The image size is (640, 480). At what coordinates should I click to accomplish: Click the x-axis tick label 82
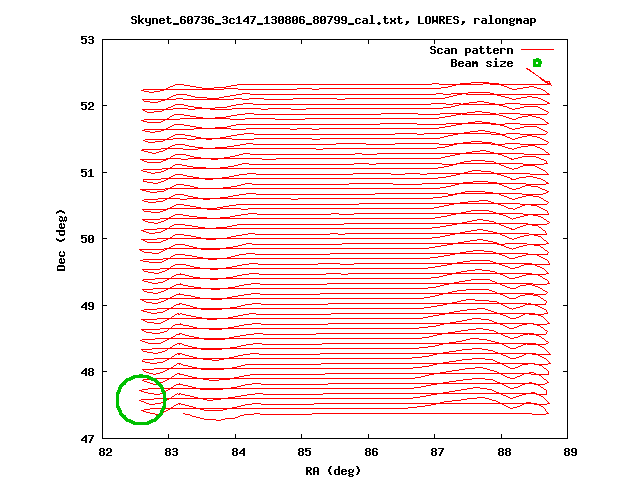pos(105,452)
